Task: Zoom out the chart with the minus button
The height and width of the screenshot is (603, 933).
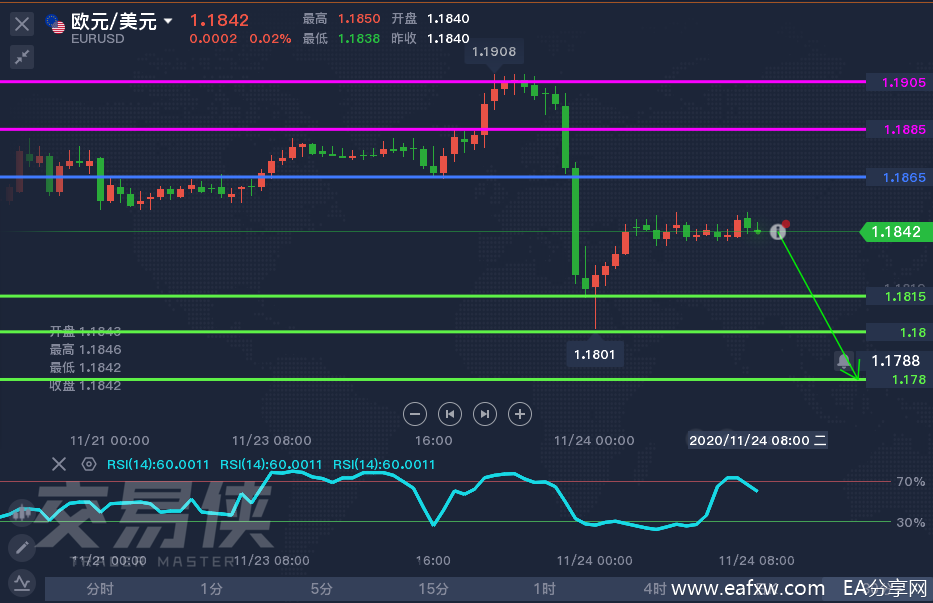Action: click(x=416, y=413)
